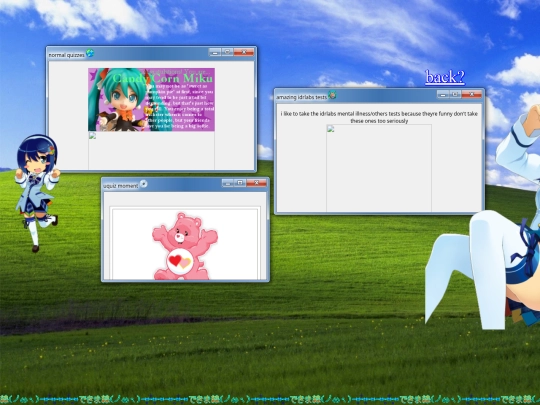Click the disc icon in uquiz moment title

coord(143,184)
